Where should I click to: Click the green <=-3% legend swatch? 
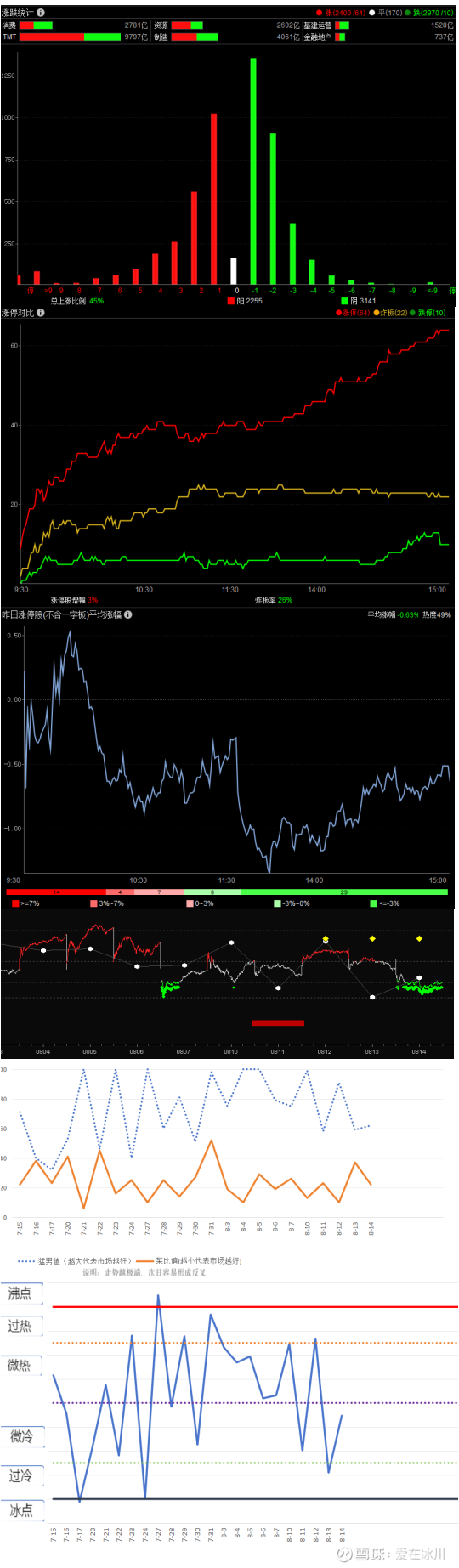tap(374, 903)
